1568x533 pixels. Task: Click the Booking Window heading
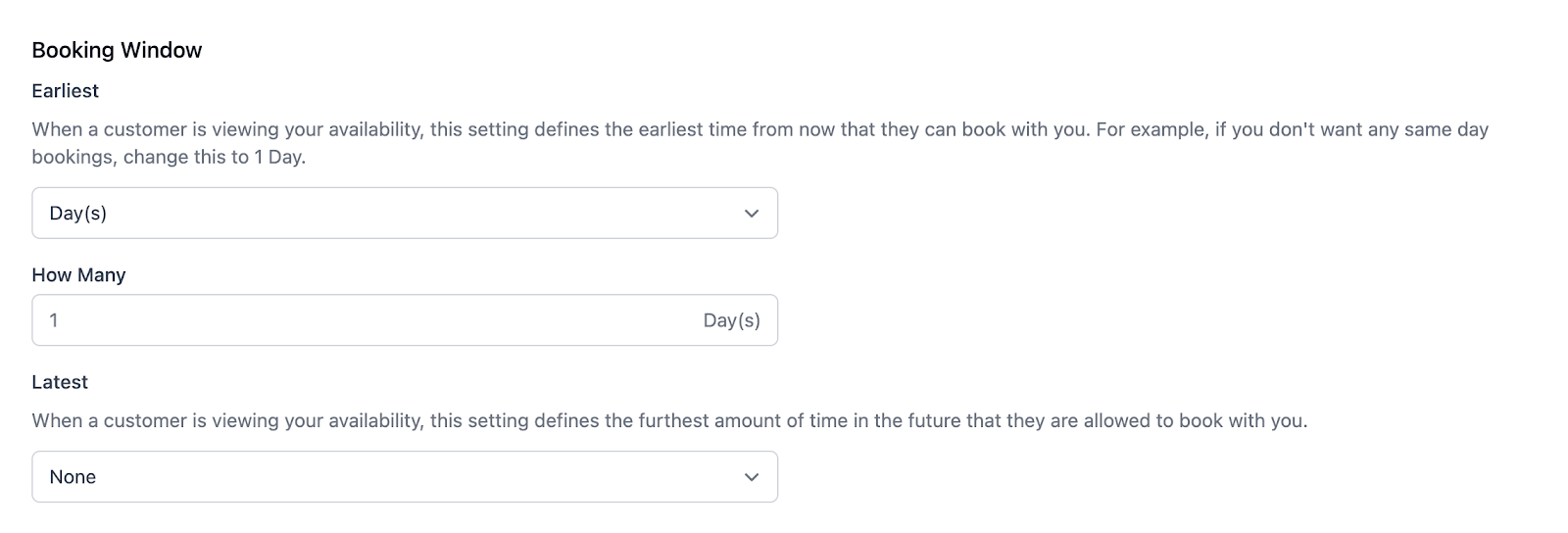tap(117, 50)
